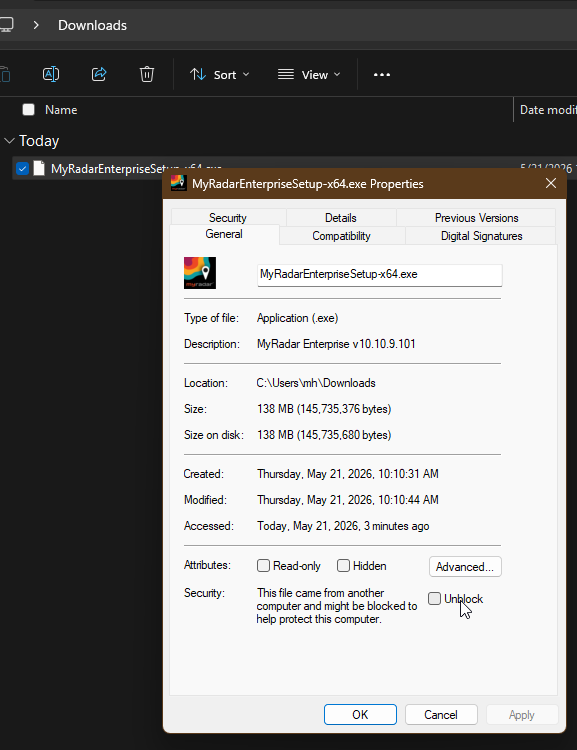
Task: Click the OK button
Action: pos(360,715)
